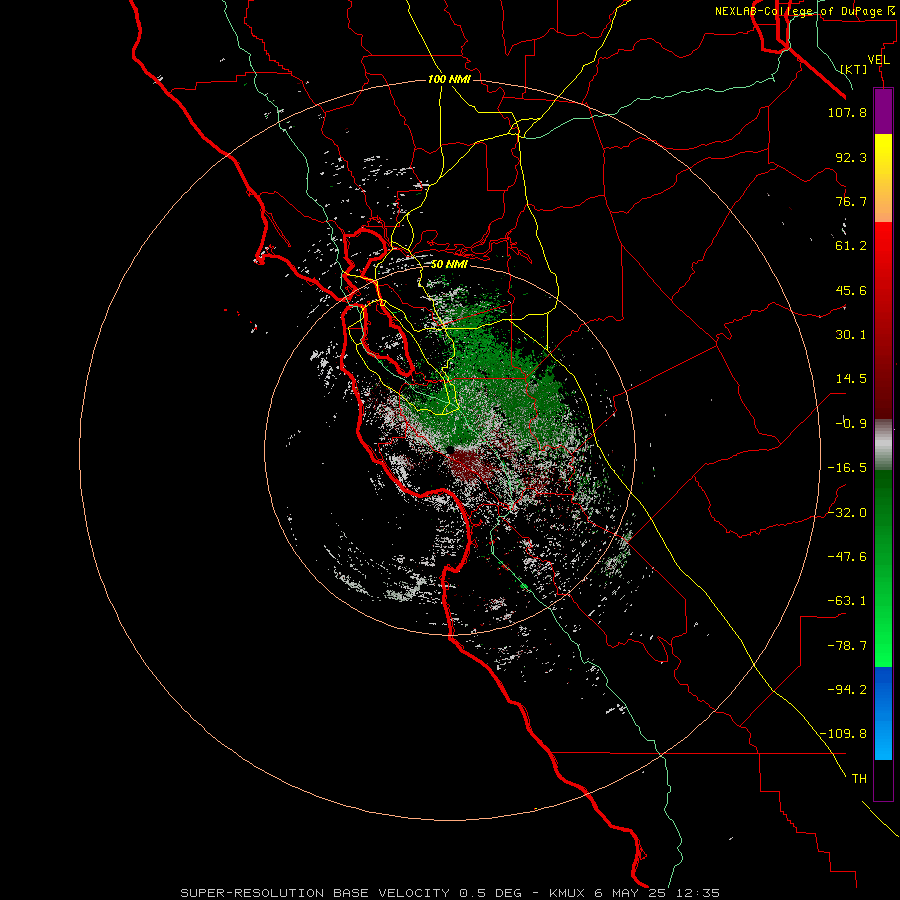Click the NEXLAB-College of DuPage credit text
The image size is (900, 900).
(x=806, y=11)
